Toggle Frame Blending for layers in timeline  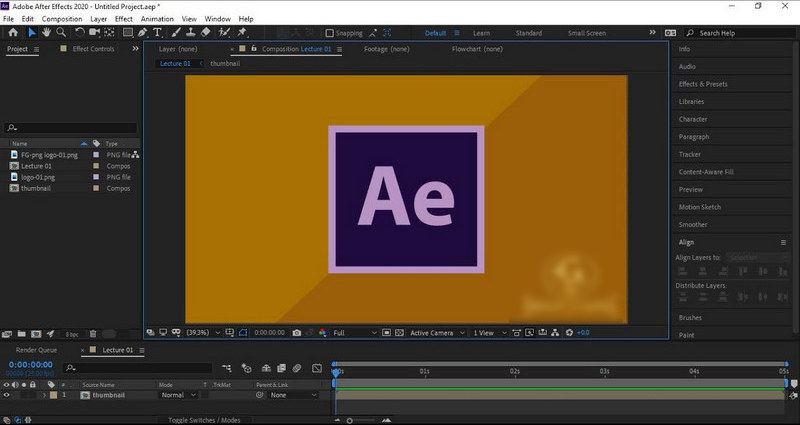281,368
